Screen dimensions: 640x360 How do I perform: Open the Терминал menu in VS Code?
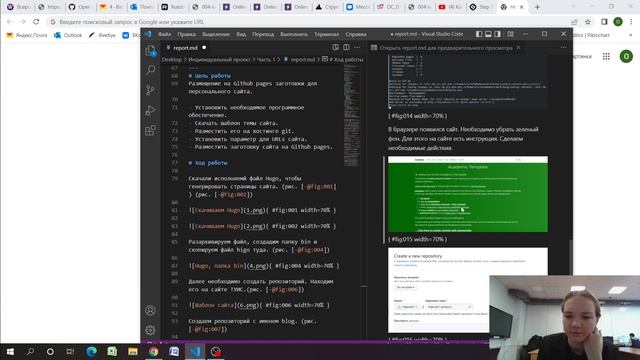326,34
